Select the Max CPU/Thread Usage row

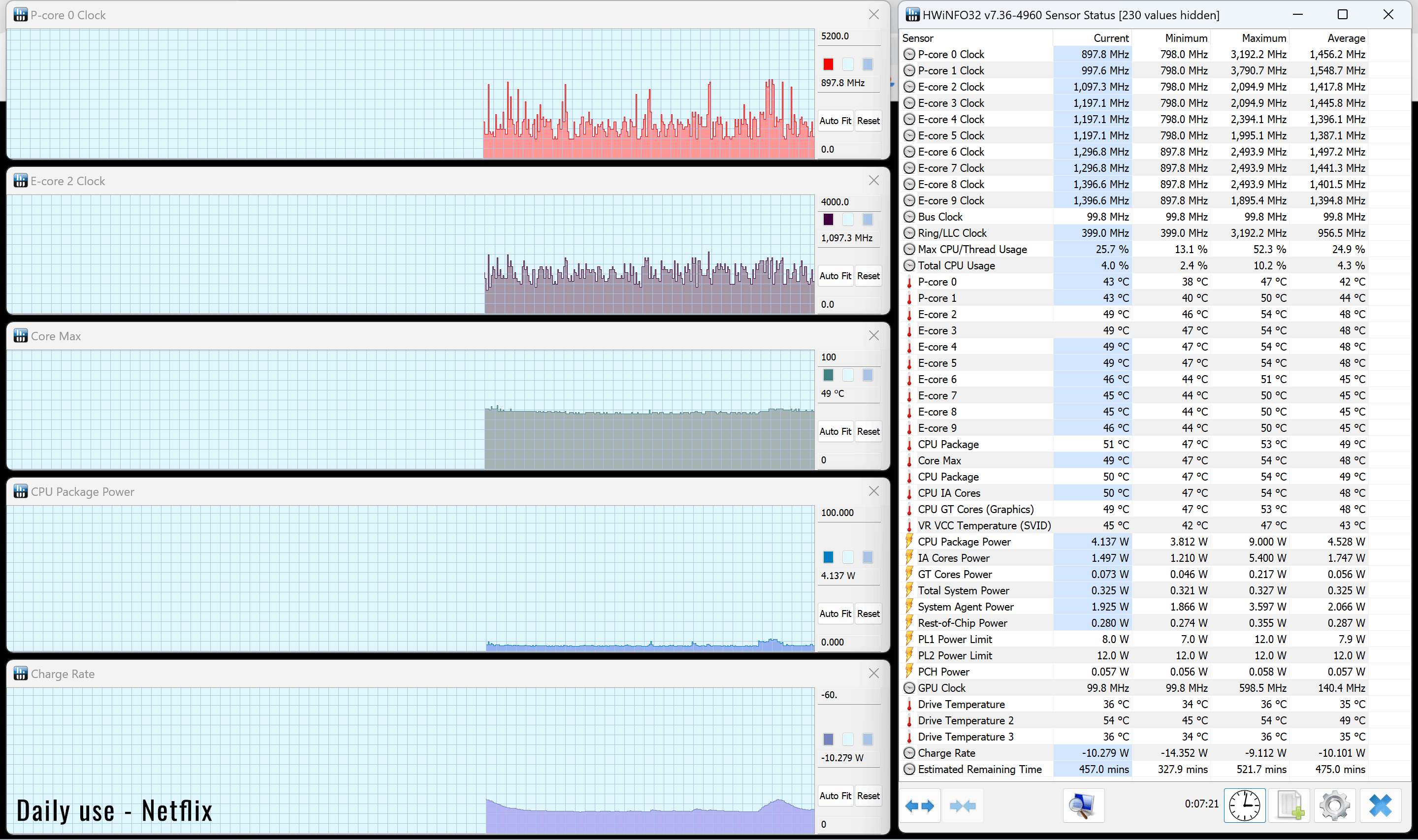pos(1134,250)
